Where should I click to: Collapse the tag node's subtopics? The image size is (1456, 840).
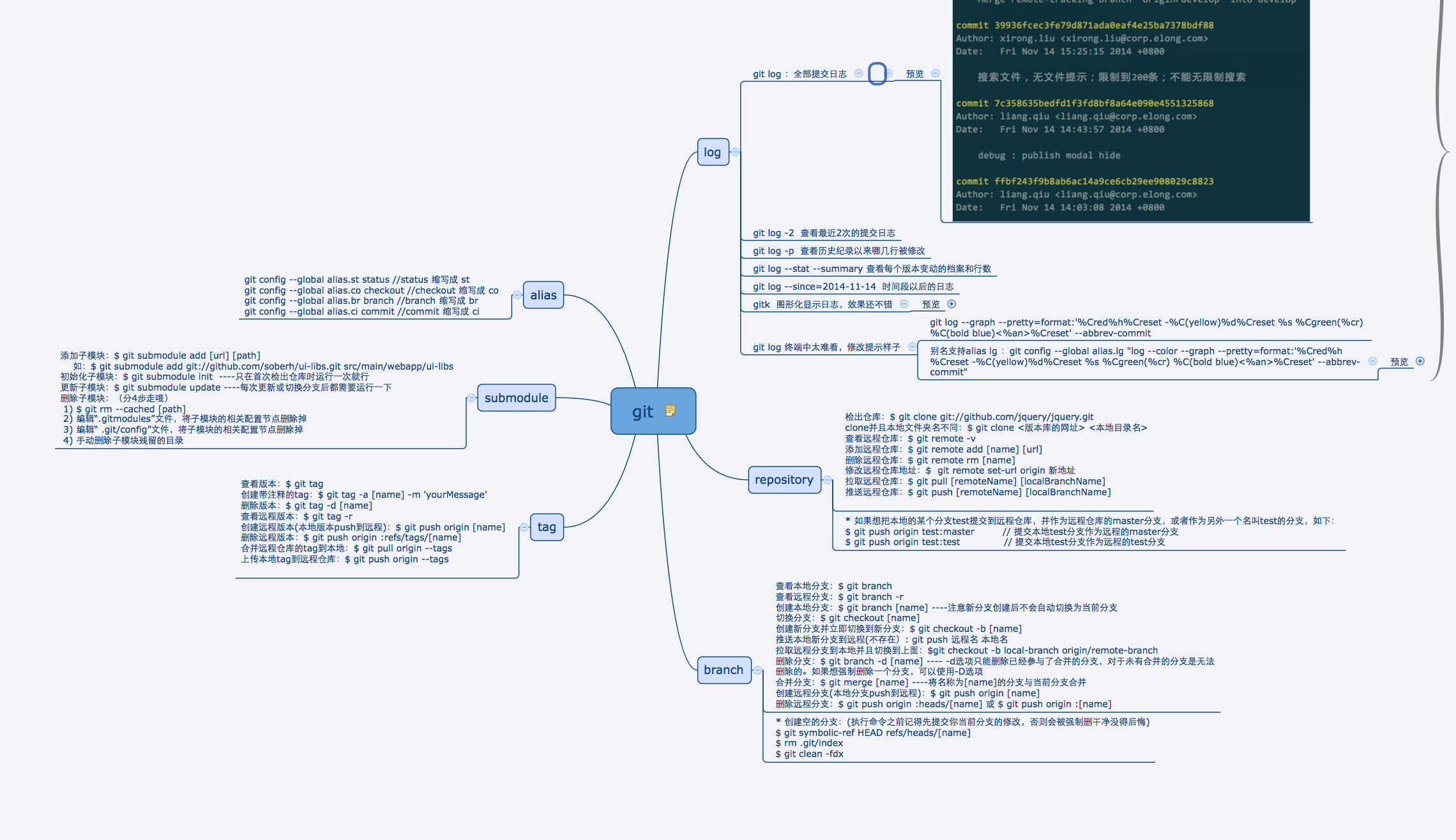tap(524, 527)
